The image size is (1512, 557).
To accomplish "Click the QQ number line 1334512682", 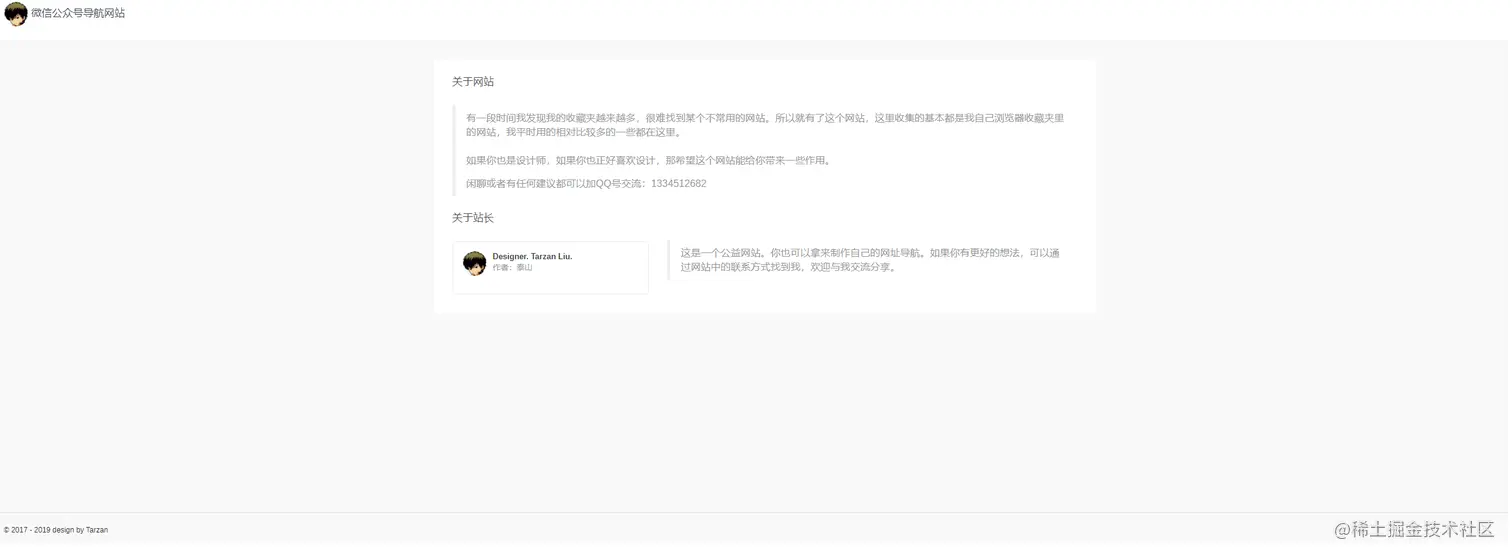I will click(x=586, y=184).
